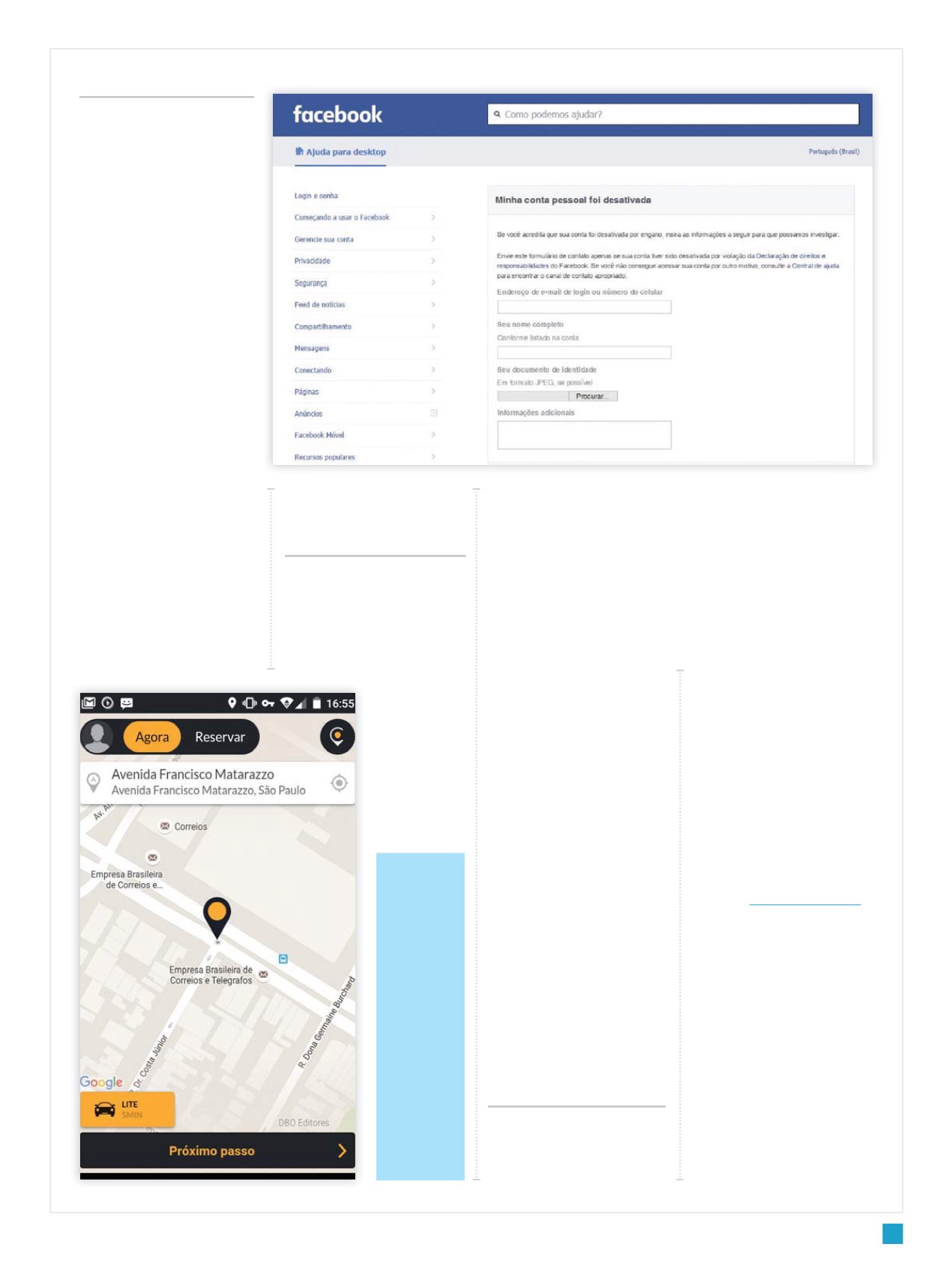Expand the Páginas section chevron

coord(433,391)
